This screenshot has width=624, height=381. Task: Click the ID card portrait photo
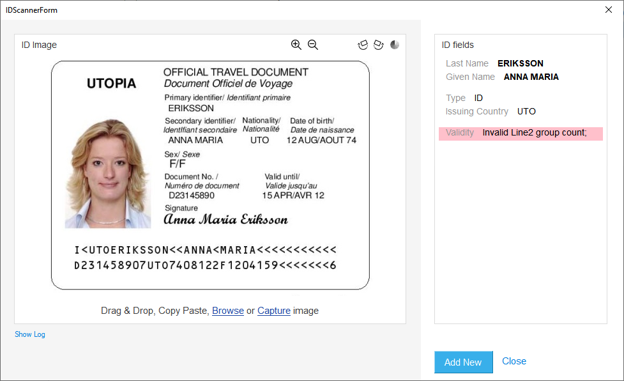[108, 174]
